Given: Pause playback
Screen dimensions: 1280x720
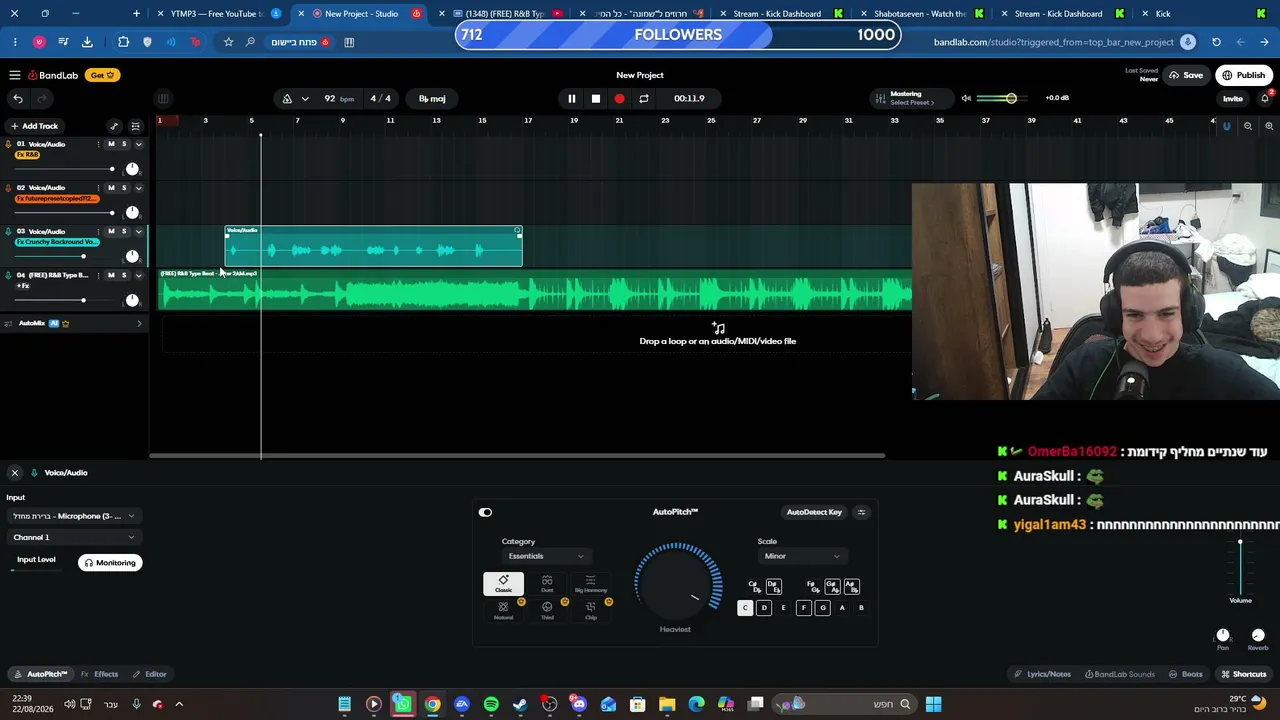Looking at the screenshot, I should pyautogui.click(x=571, y=98).
